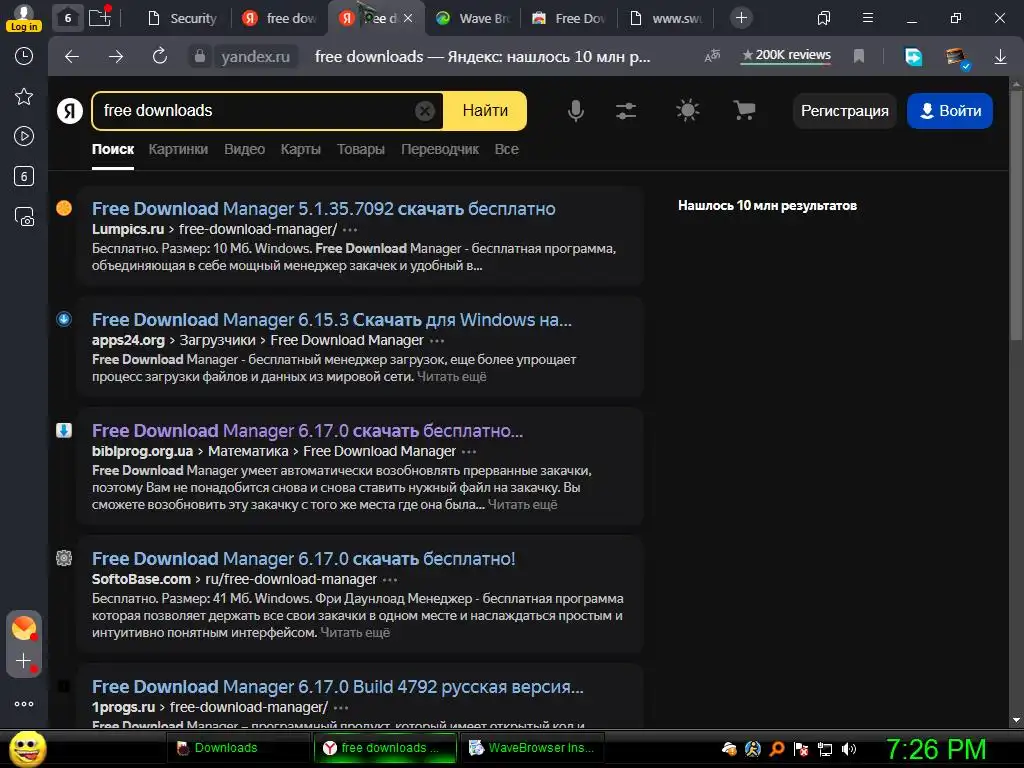Open Free Download Manager 6.15.3 result
1024x768 pixels.
coord(332,319)
